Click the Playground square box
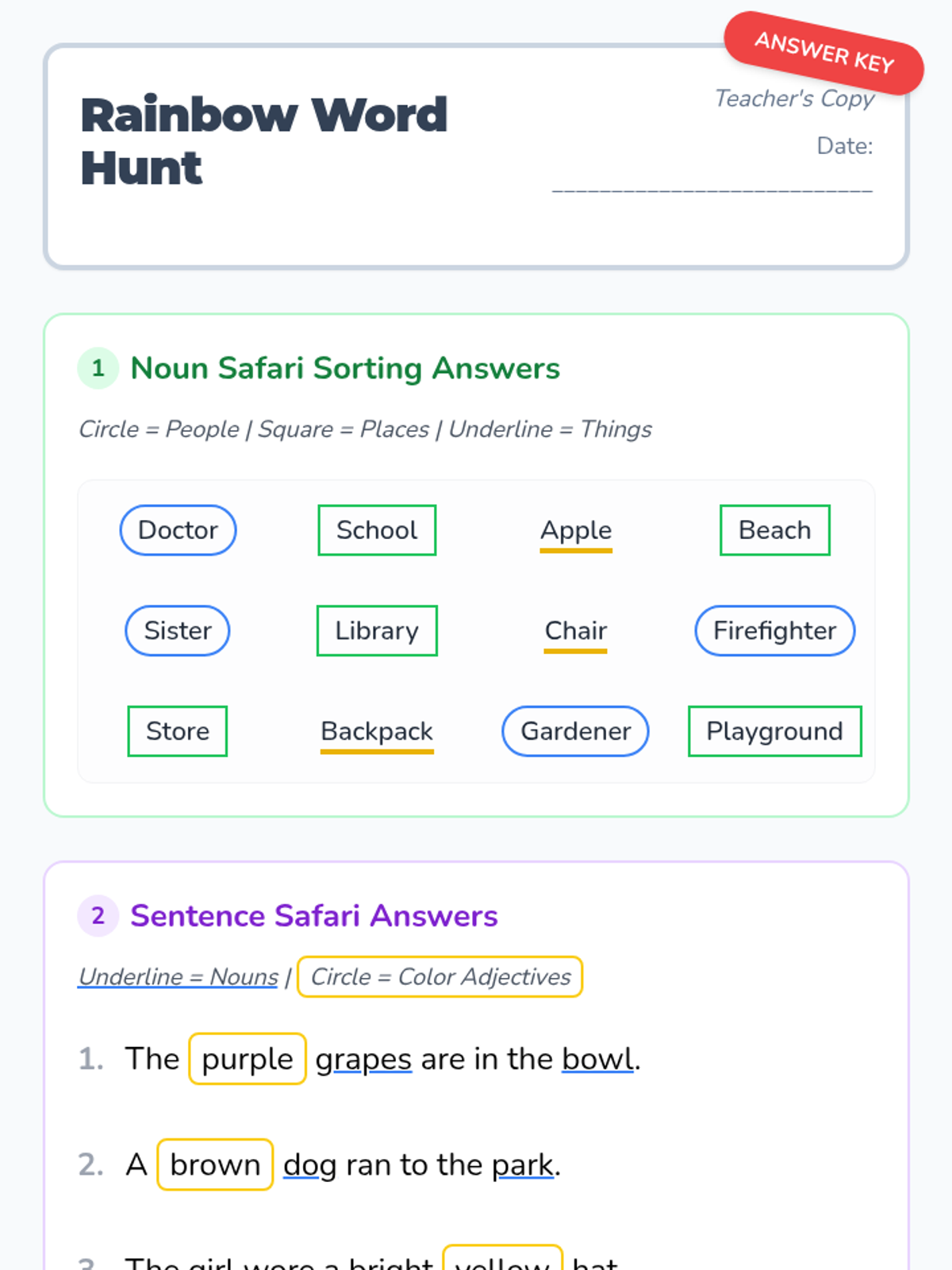This screenshot has height=1270, width=952. click(x=775, y=731)
